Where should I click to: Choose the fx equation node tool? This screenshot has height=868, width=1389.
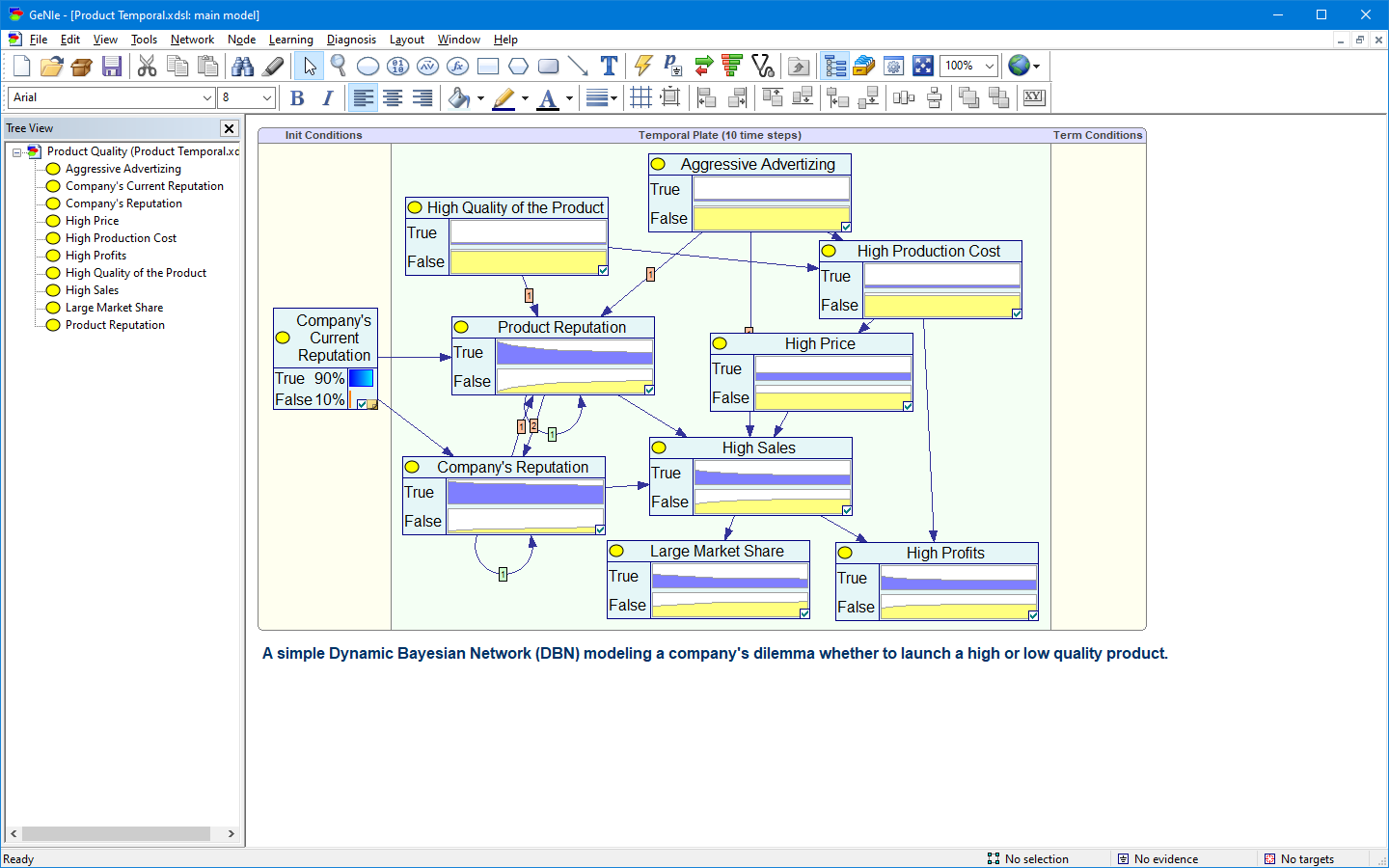point(458,66)
